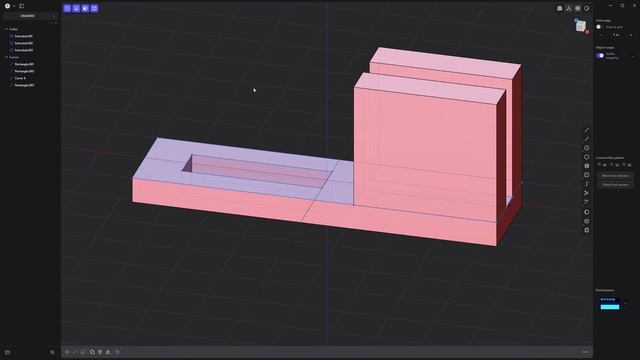
Task: Collapse the Curves tree group
Action: tap(7, 58)
